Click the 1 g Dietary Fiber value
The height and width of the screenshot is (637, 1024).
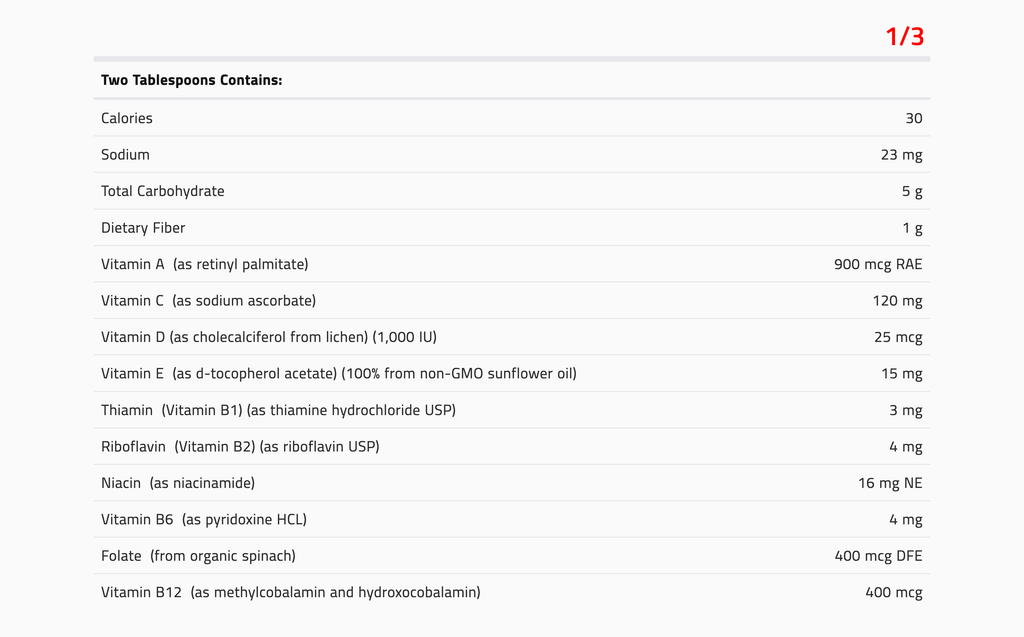click(912, 228)
